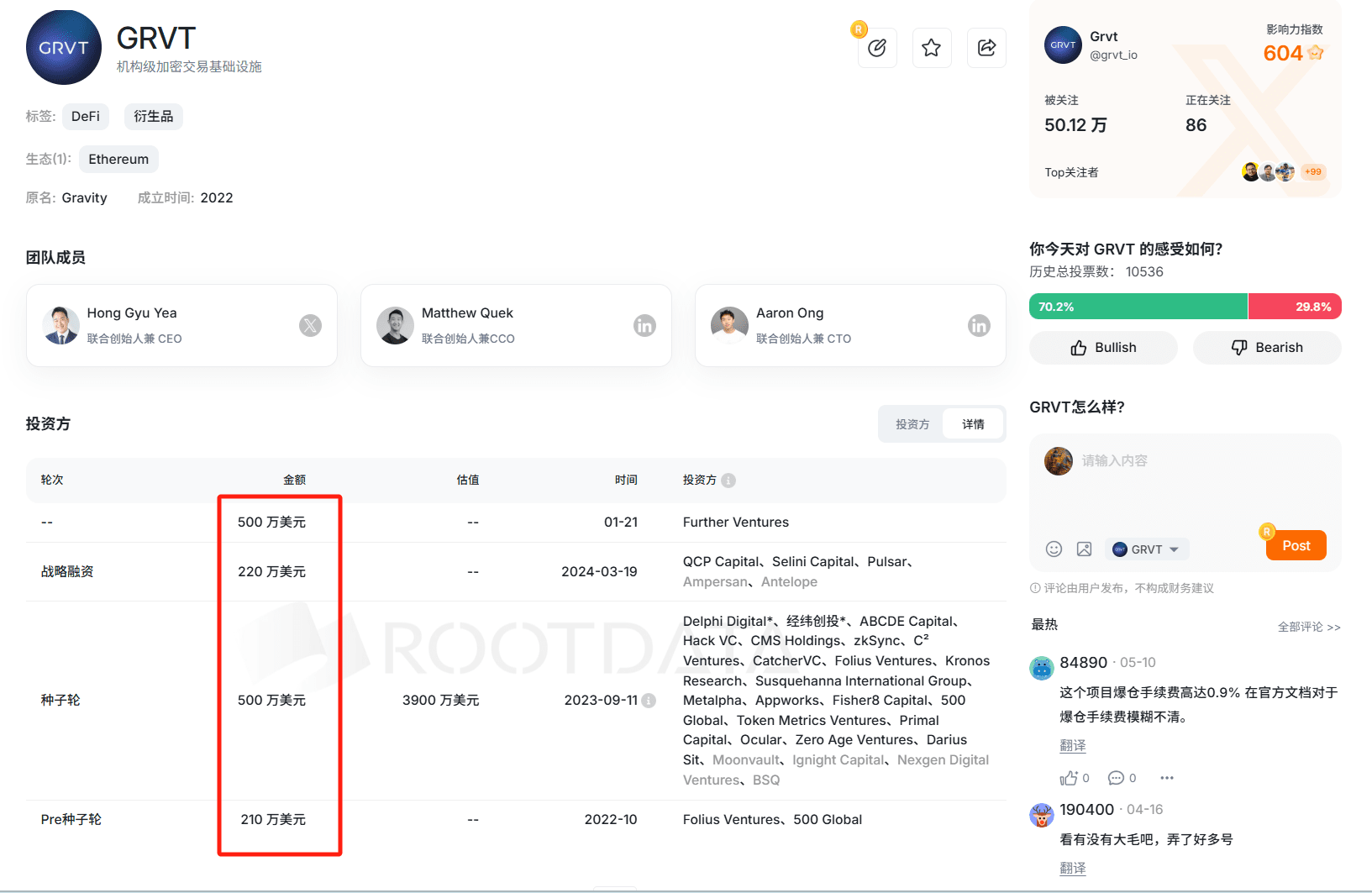Viewport: 1372px width, 893px height.
Task: Open Hong Gyu Yea team member card
Action: [x=181, y=325]
